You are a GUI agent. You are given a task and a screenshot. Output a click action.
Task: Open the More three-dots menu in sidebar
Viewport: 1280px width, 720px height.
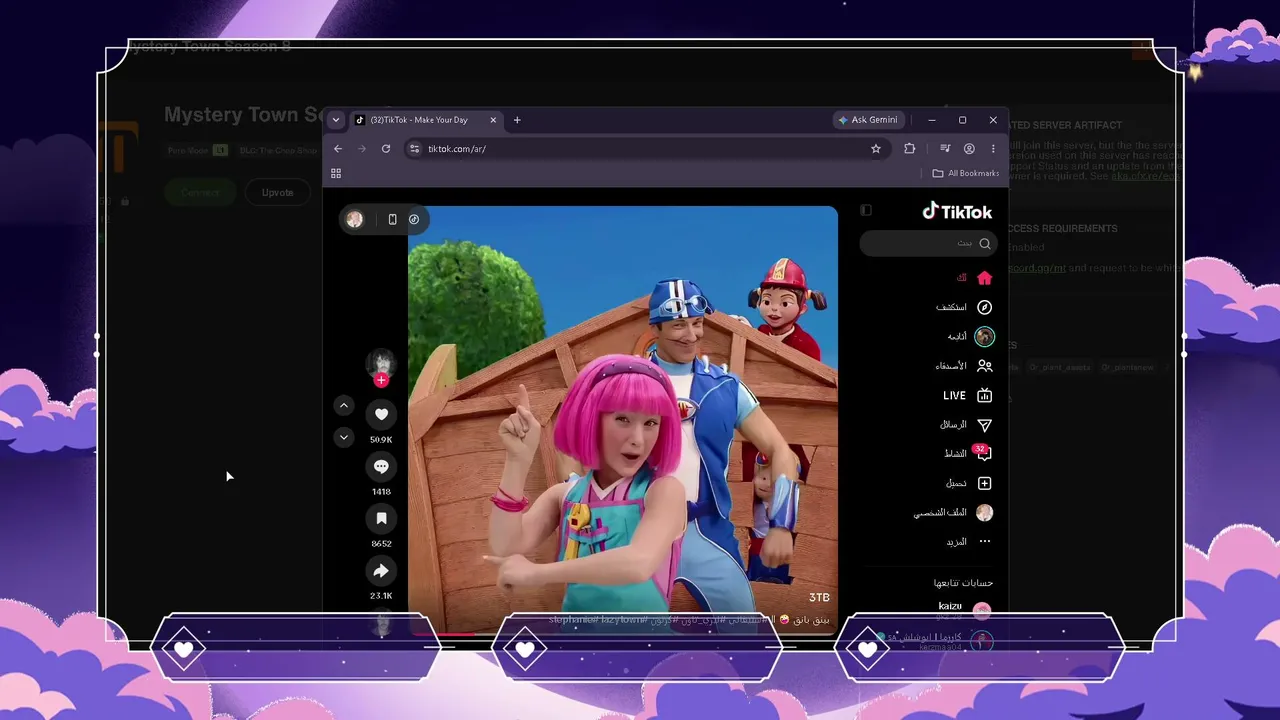[x=984, y=542]
